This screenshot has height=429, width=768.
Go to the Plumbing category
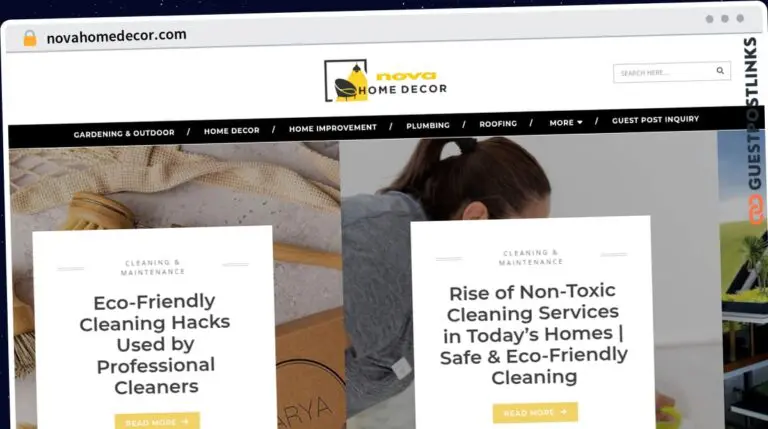point(428,125)
